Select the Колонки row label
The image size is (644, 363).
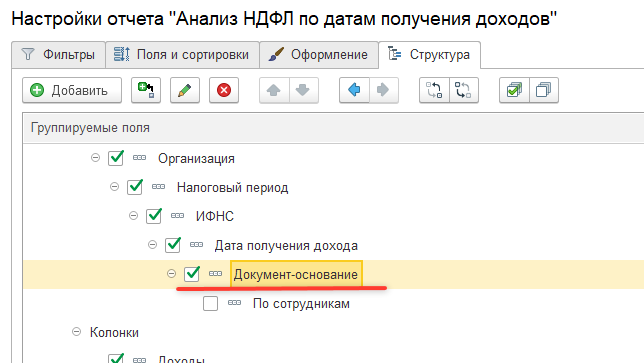click(114, 333)
